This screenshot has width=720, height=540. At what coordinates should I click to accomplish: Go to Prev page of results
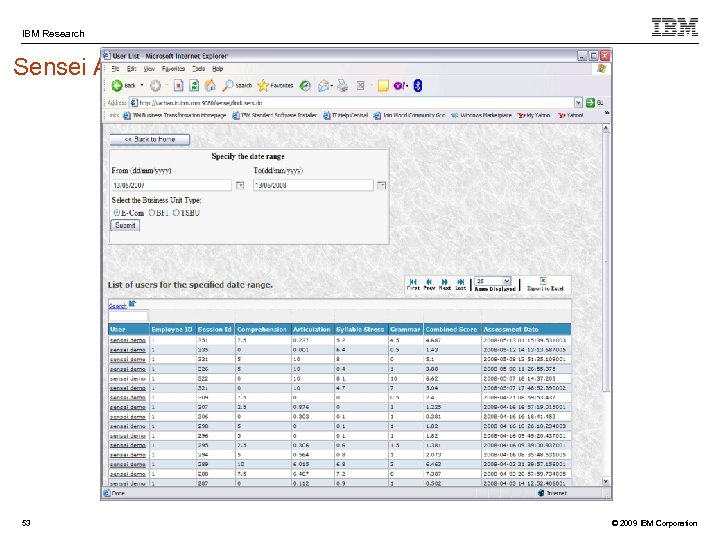pos(429,284)
